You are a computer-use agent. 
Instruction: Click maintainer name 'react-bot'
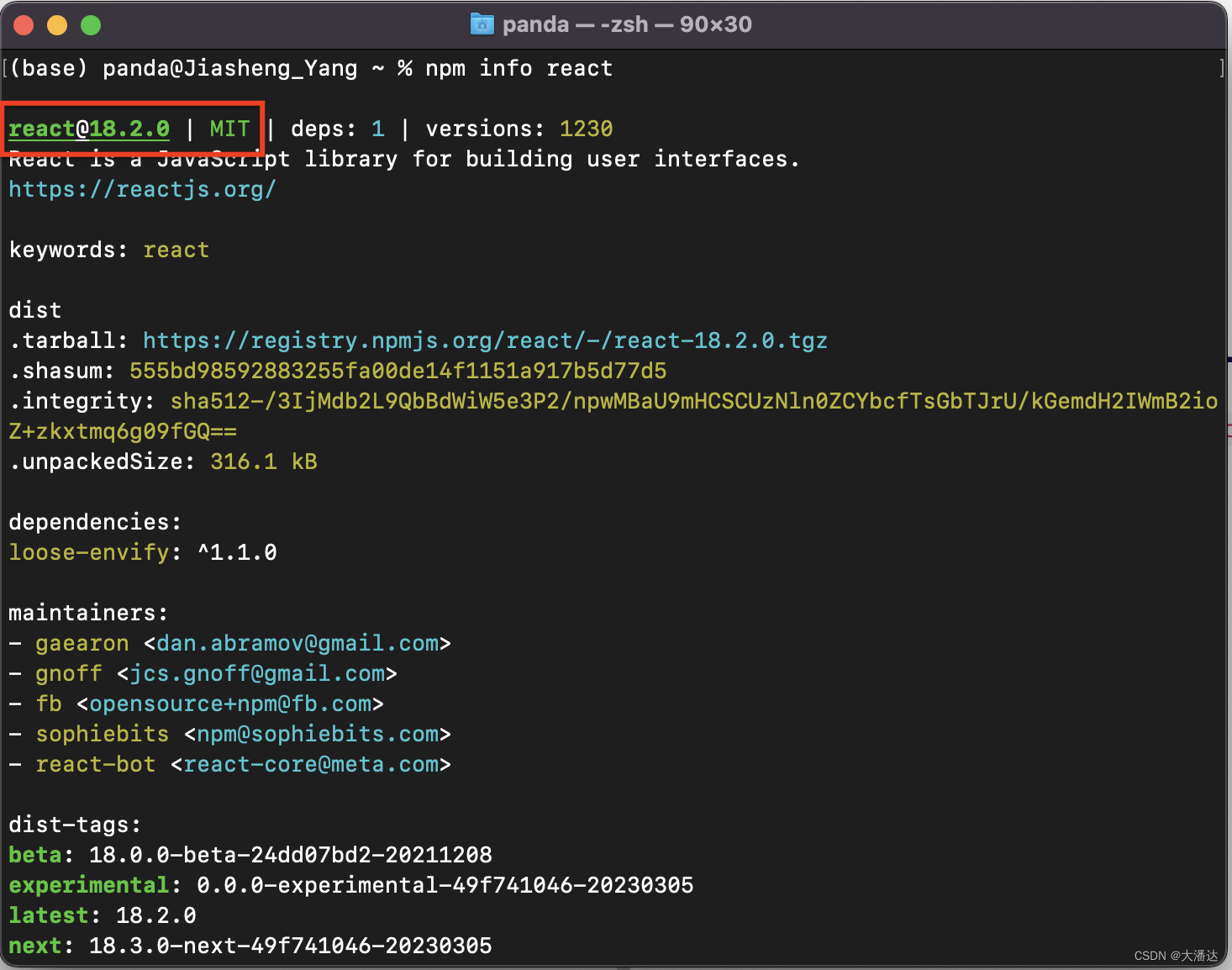click(96, 764)
